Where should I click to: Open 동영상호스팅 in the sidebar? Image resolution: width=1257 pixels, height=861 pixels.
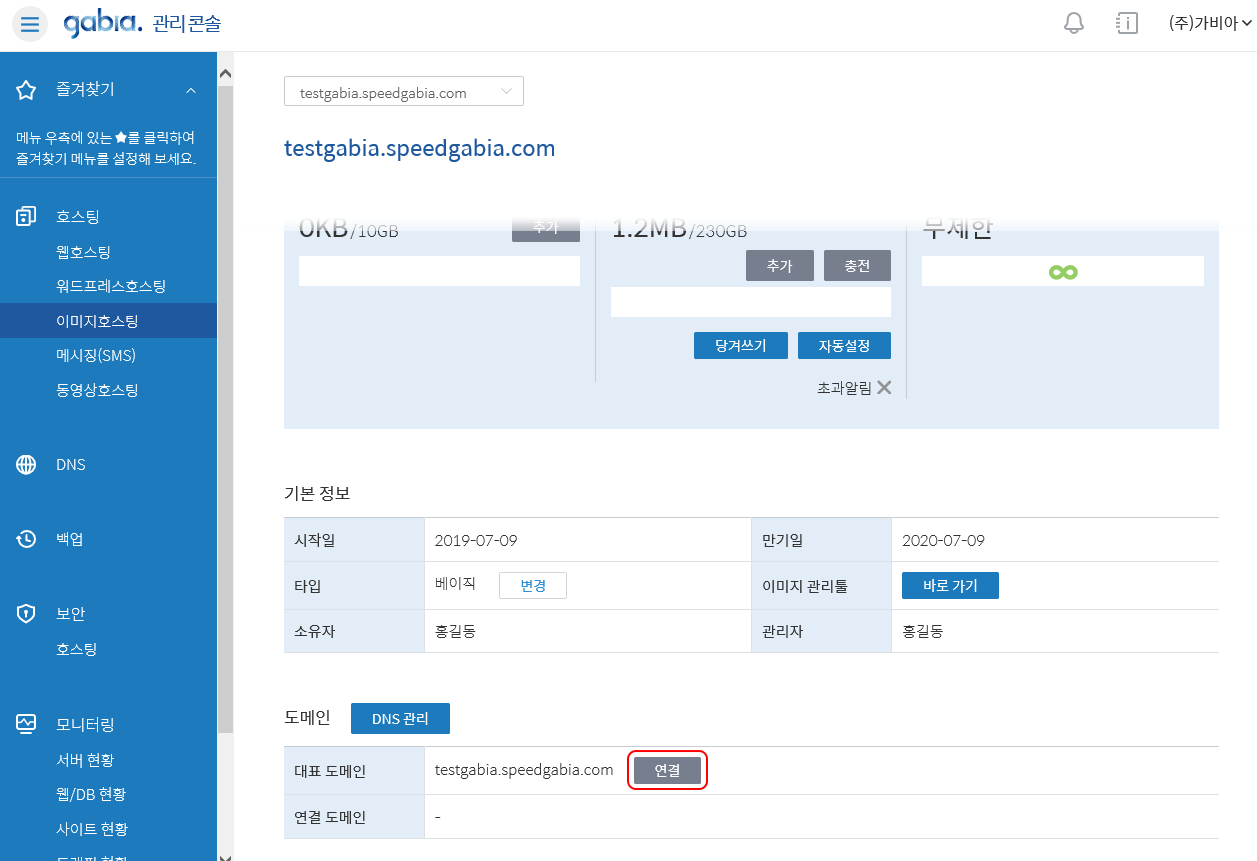(x=97, y=390)
